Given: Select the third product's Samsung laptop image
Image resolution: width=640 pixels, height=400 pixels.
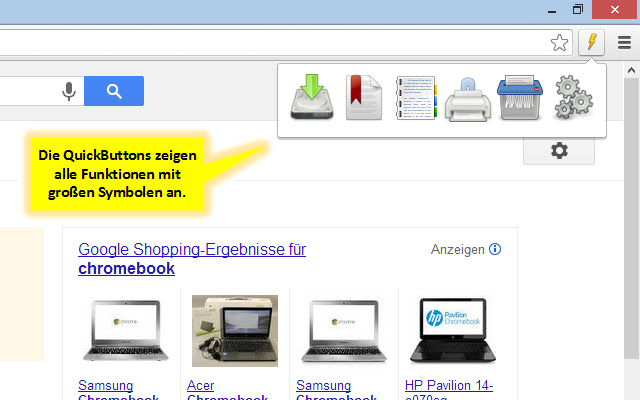Looking at the screenshot, I should coord(344,331).
